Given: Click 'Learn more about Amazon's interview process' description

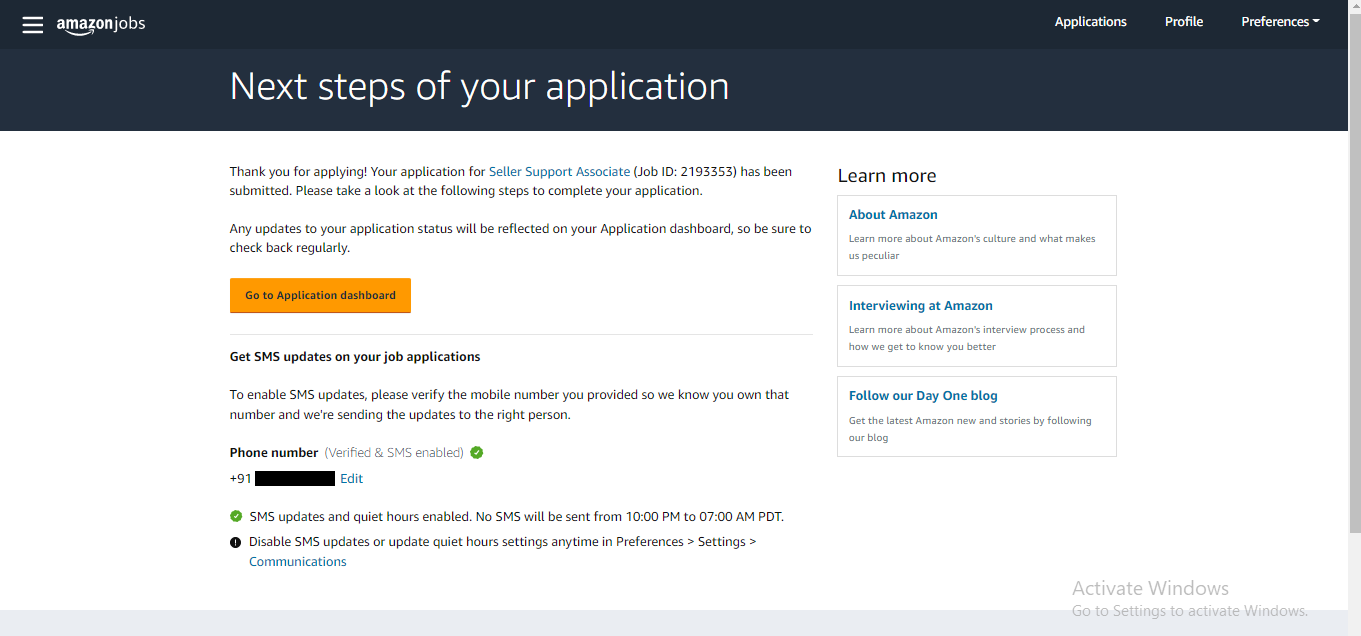Looking at the screenshot, I should click(x=967, y=338).
